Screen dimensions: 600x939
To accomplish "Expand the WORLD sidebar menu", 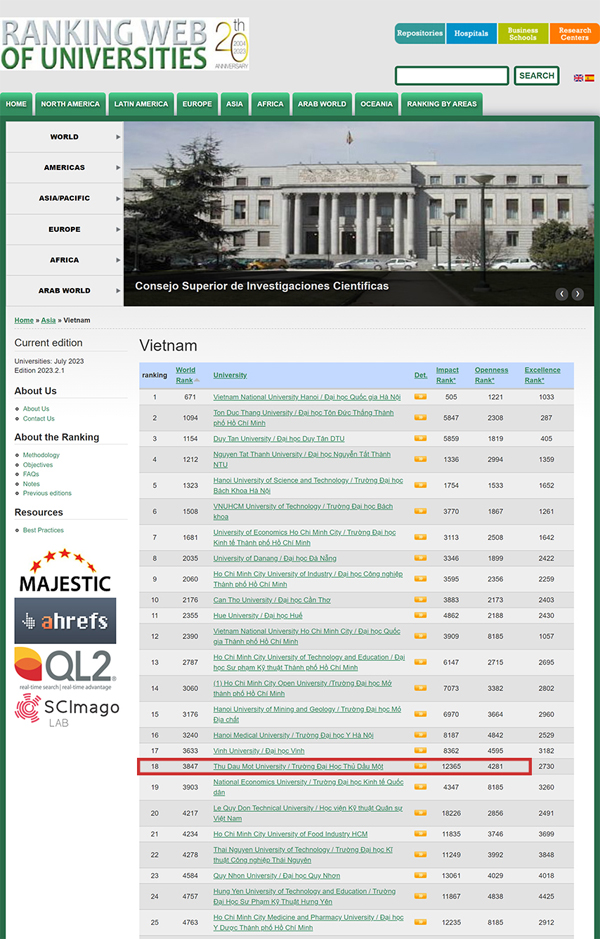I will click(65, 137).
